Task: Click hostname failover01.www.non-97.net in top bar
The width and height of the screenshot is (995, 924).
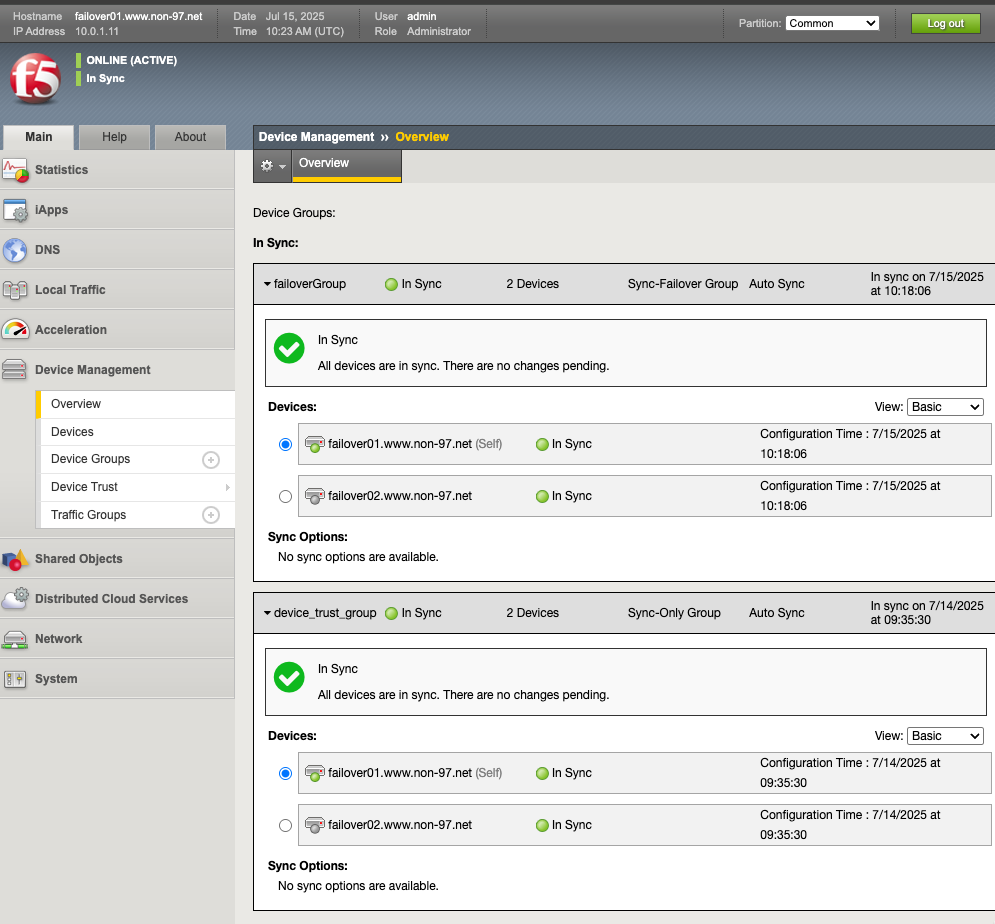Action: click(138, 16)
